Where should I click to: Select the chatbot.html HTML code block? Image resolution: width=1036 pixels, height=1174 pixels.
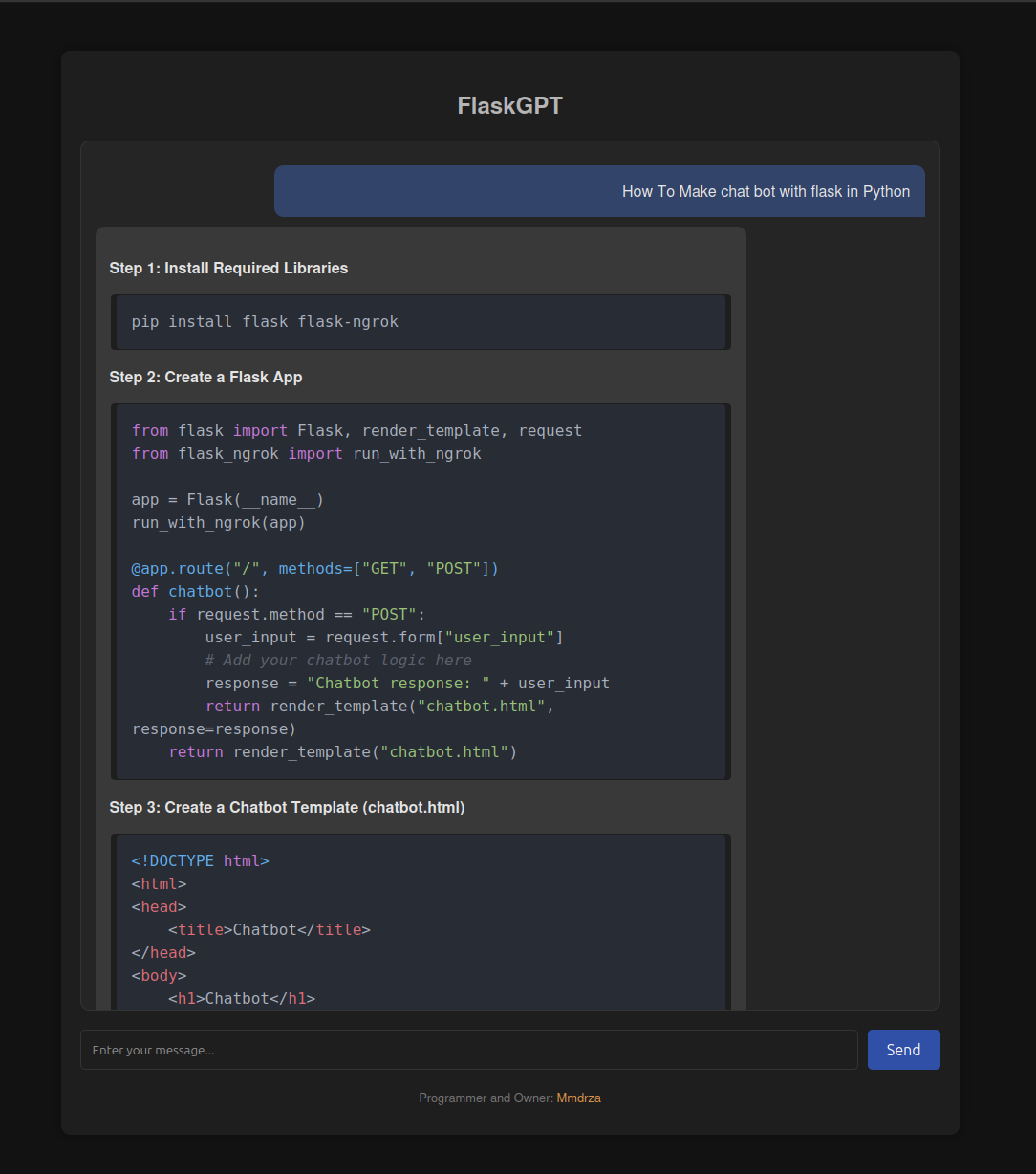click(421, 921)
